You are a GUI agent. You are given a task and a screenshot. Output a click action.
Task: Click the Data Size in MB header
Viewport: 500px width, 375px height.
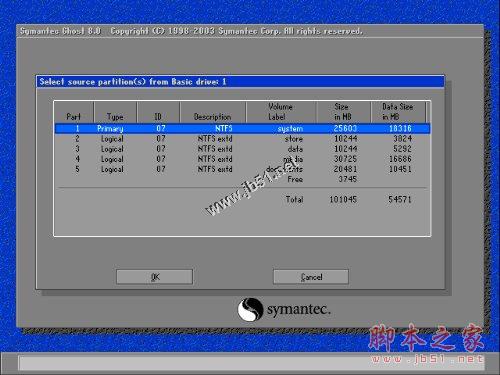[398, 112]
